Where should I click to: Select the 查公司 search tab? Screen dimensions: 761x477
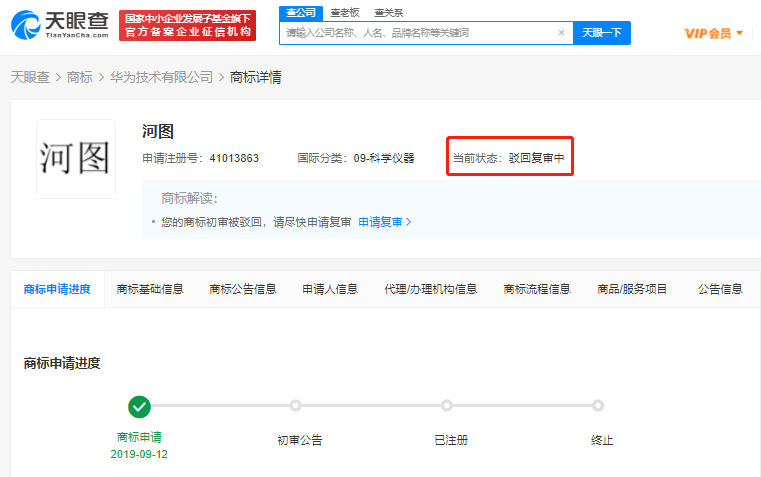(299, 12)
